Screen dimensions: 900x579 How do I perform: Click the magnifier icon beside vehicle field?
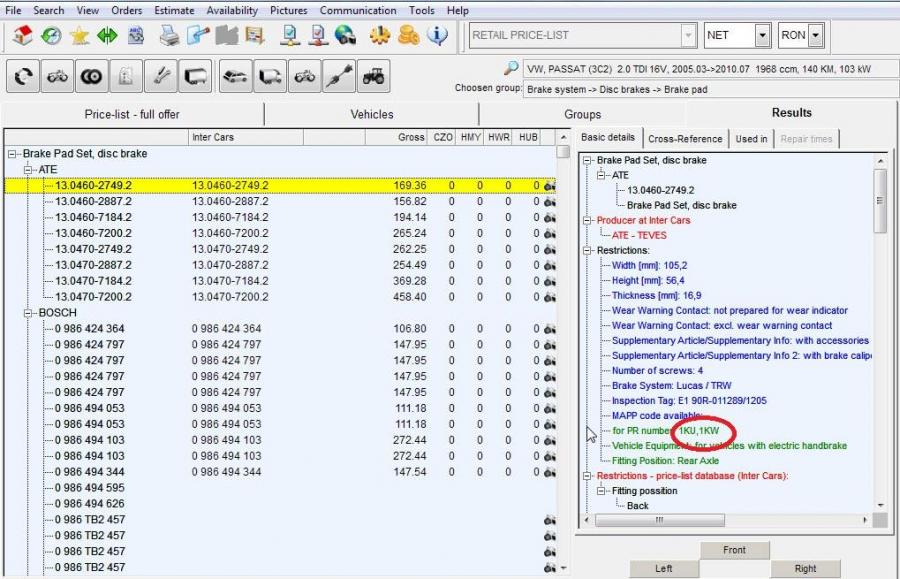pyautogui.click(x=511, y=68)
